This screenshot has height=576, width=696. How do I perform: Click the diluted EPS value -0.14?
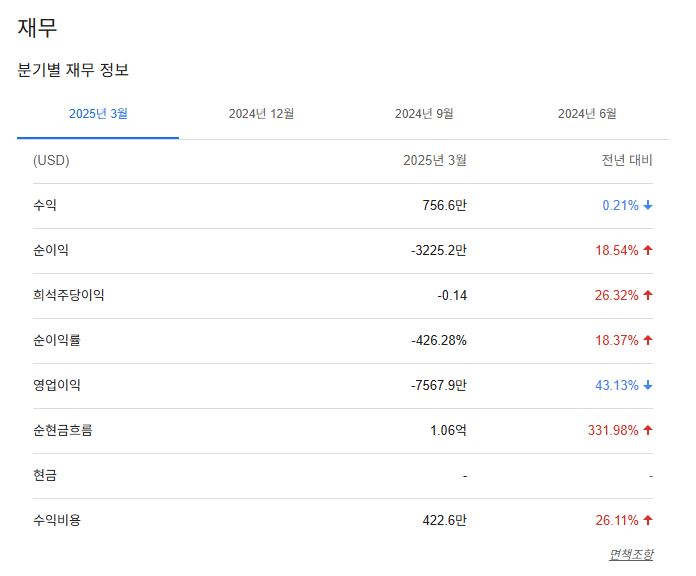click(452, 296)
